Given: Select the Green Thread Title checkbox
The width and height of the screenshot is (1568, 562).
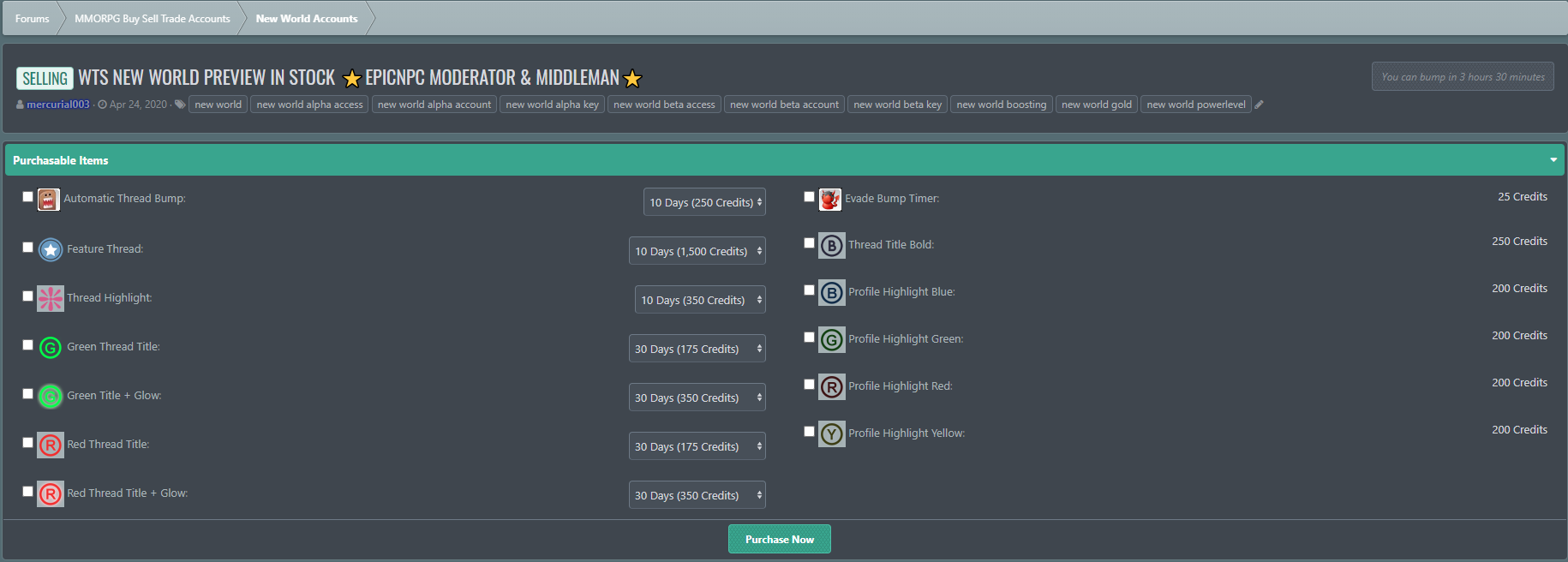Looking at the screenshot, I should coord(28,345).
